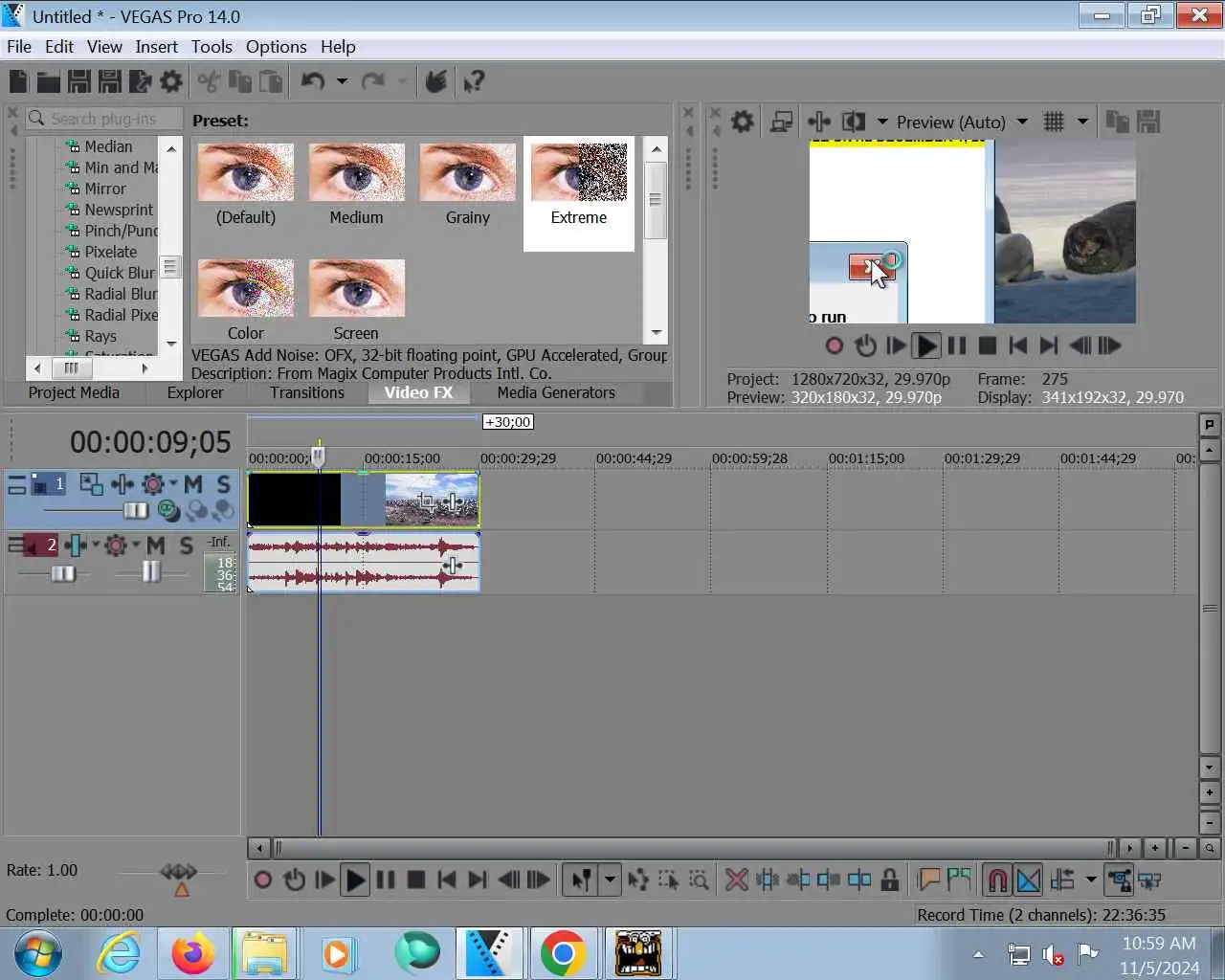Open a project with the folder icon
Viewport: 1225px width, 980px height.
click(x=48, y=82)
